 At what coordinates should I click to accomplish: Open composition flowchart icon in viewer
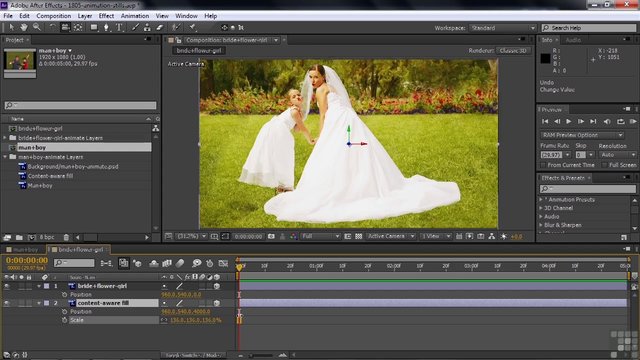(x=492, y=236)
